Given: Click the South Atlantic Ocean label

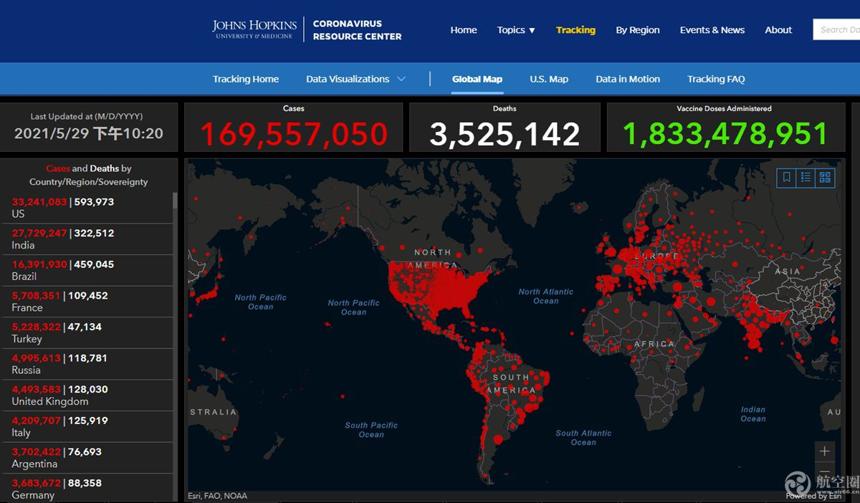Looking at the screenshot, I should tap(583, 438).
